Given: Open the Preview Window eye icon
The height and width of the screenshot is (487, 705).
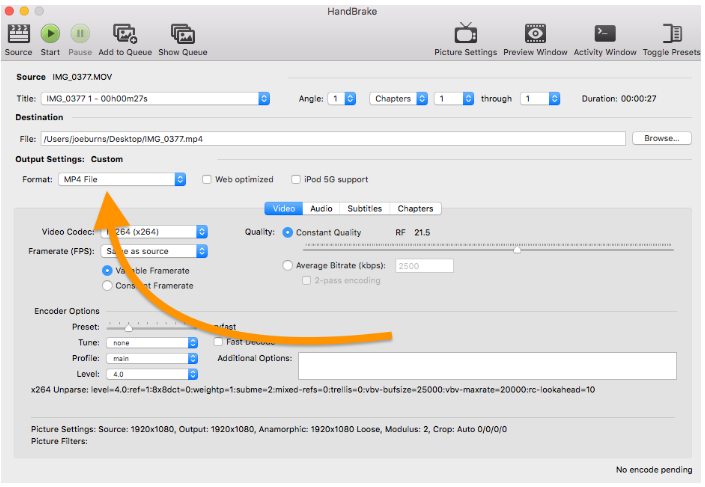Looking at the screenshot, I should point(535,34).
